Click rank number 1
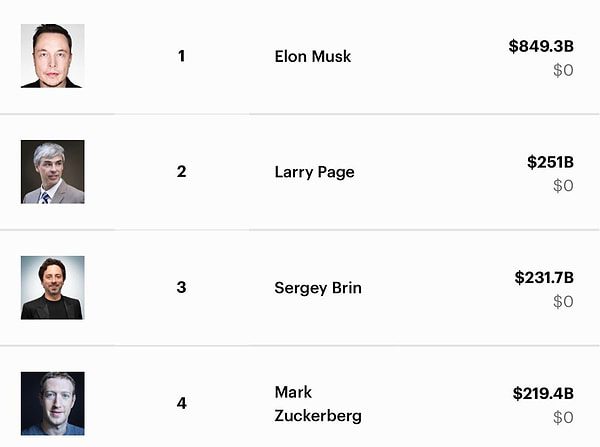The image size is (600, 447). [x=181, y=56]
